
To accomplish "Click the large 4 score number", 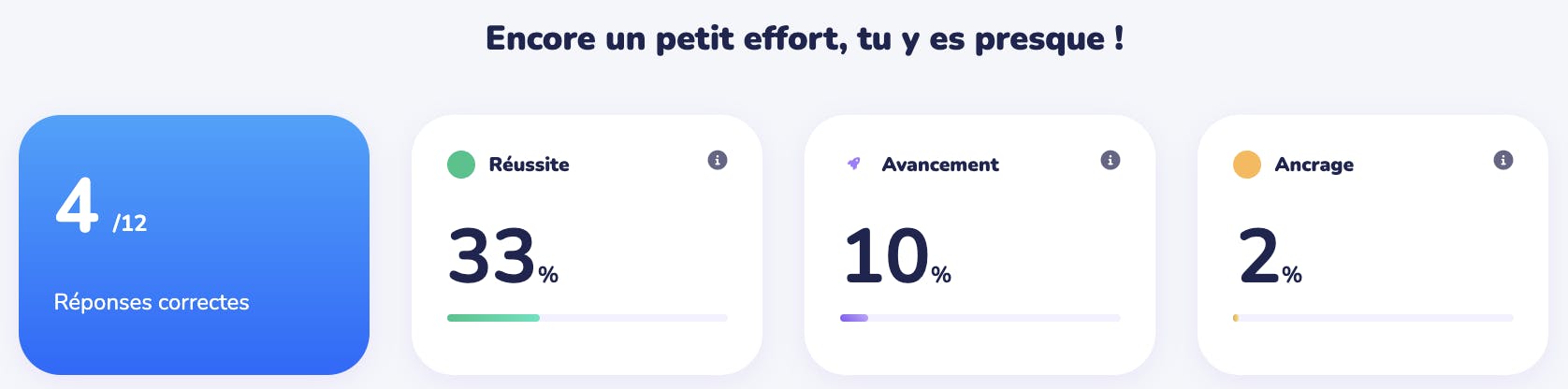I will pos(77,205).
